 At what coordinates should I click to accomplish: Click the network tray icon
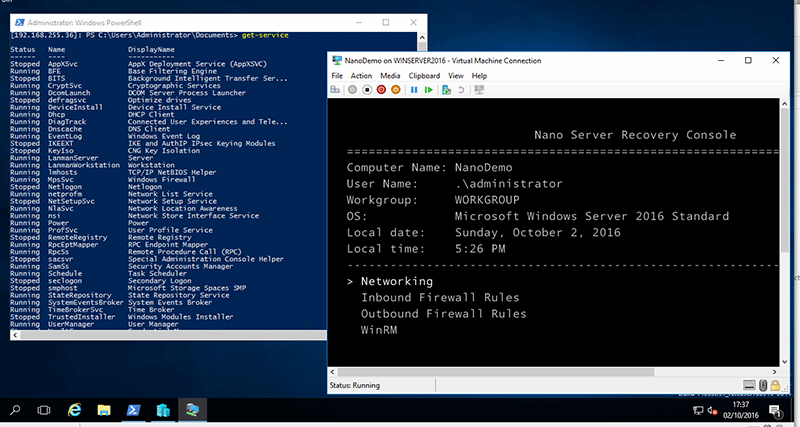pos(697,410)
